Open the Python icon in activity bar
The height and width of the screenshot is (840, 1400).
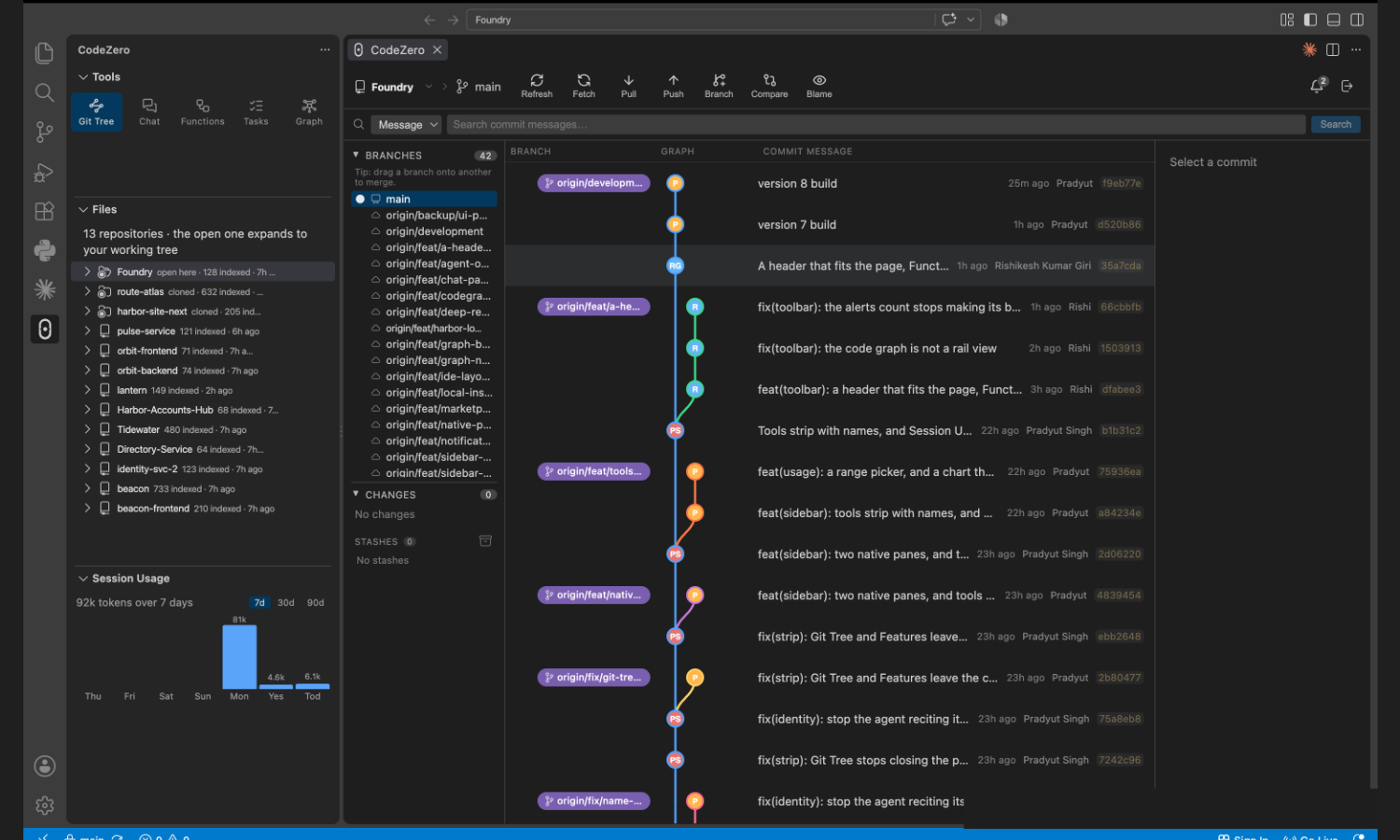[x=44, y=250]
